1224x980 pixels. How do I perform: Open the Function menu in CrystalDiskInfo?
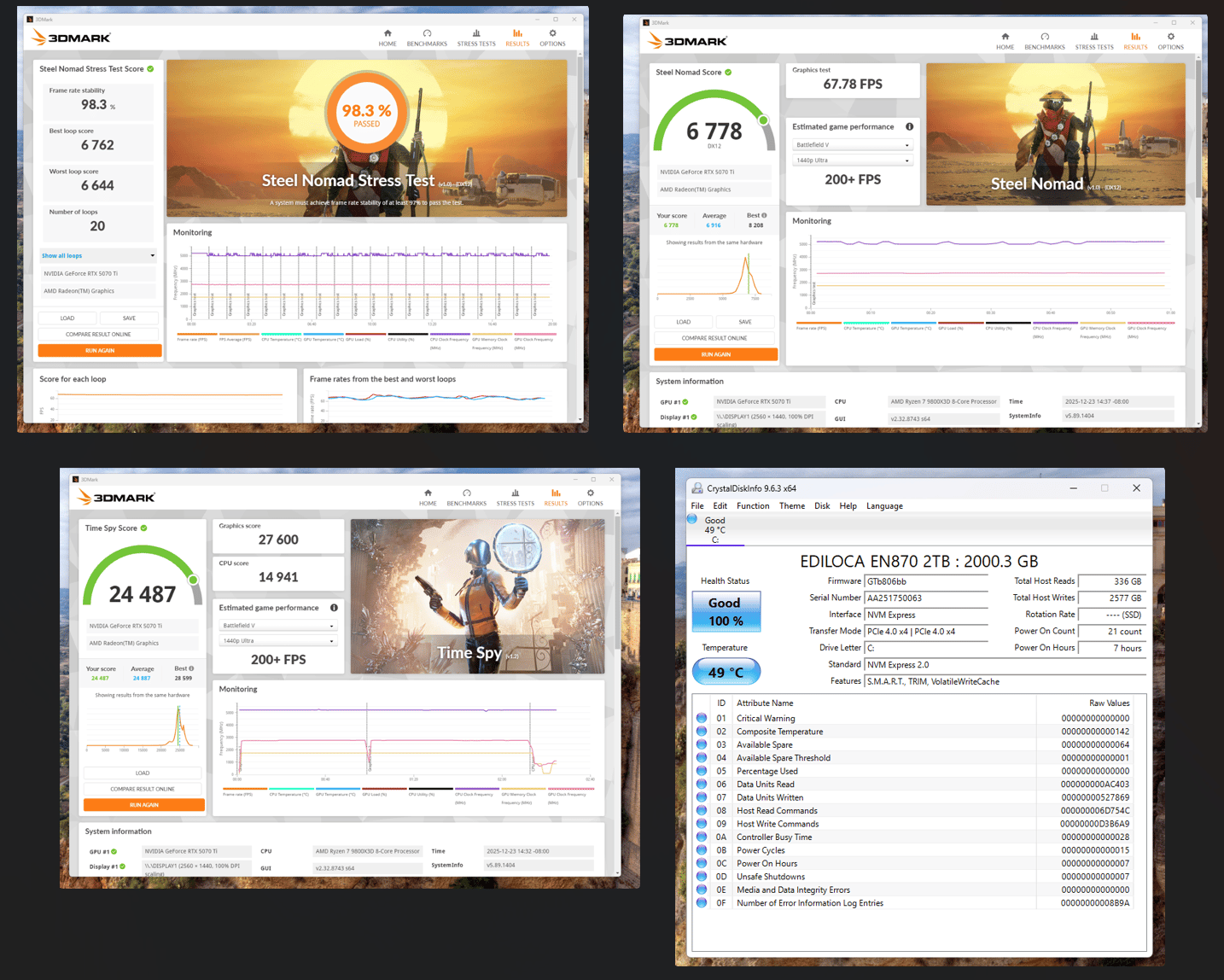(x=753, y=506)
